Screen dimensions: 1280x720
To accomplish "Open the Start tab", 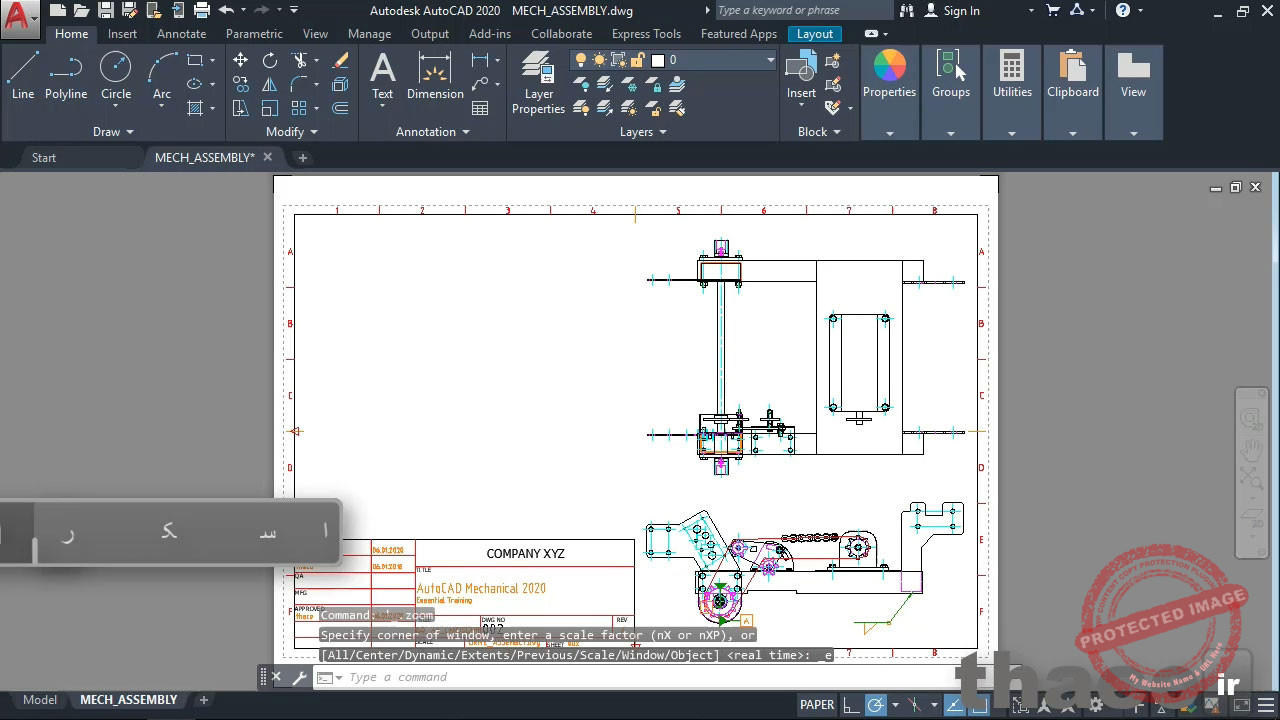I will click(x=44, y=157).
